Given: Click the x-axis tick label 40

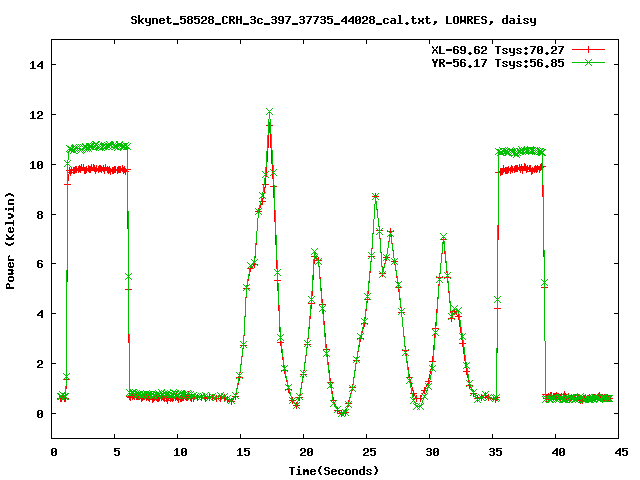Looking at the screenshot, I should click(559, 452).
